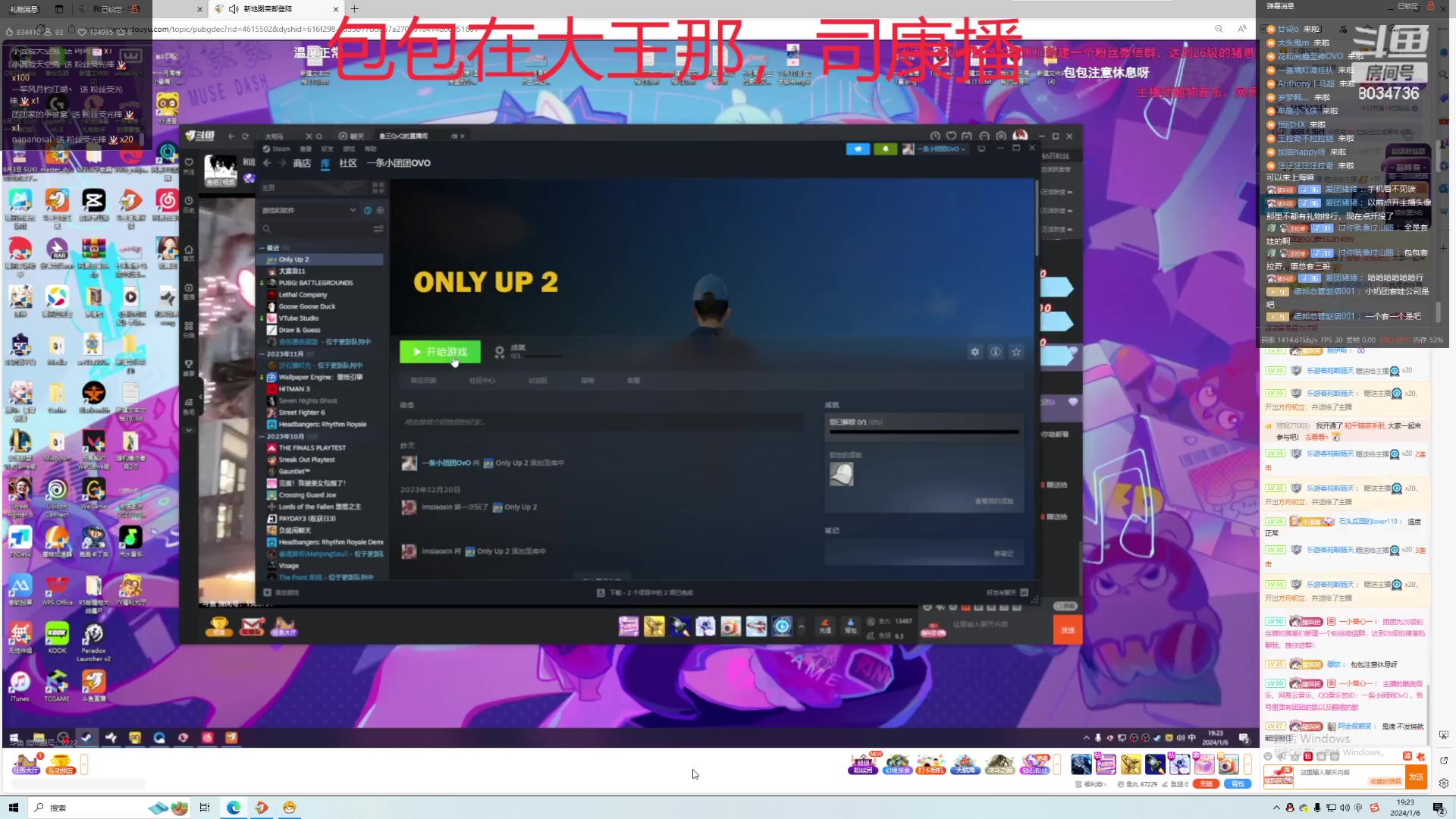Click the orange send button in the inner Douyu client
The height and width of the screenshot is (819, 1456).
click(1068, 630)
